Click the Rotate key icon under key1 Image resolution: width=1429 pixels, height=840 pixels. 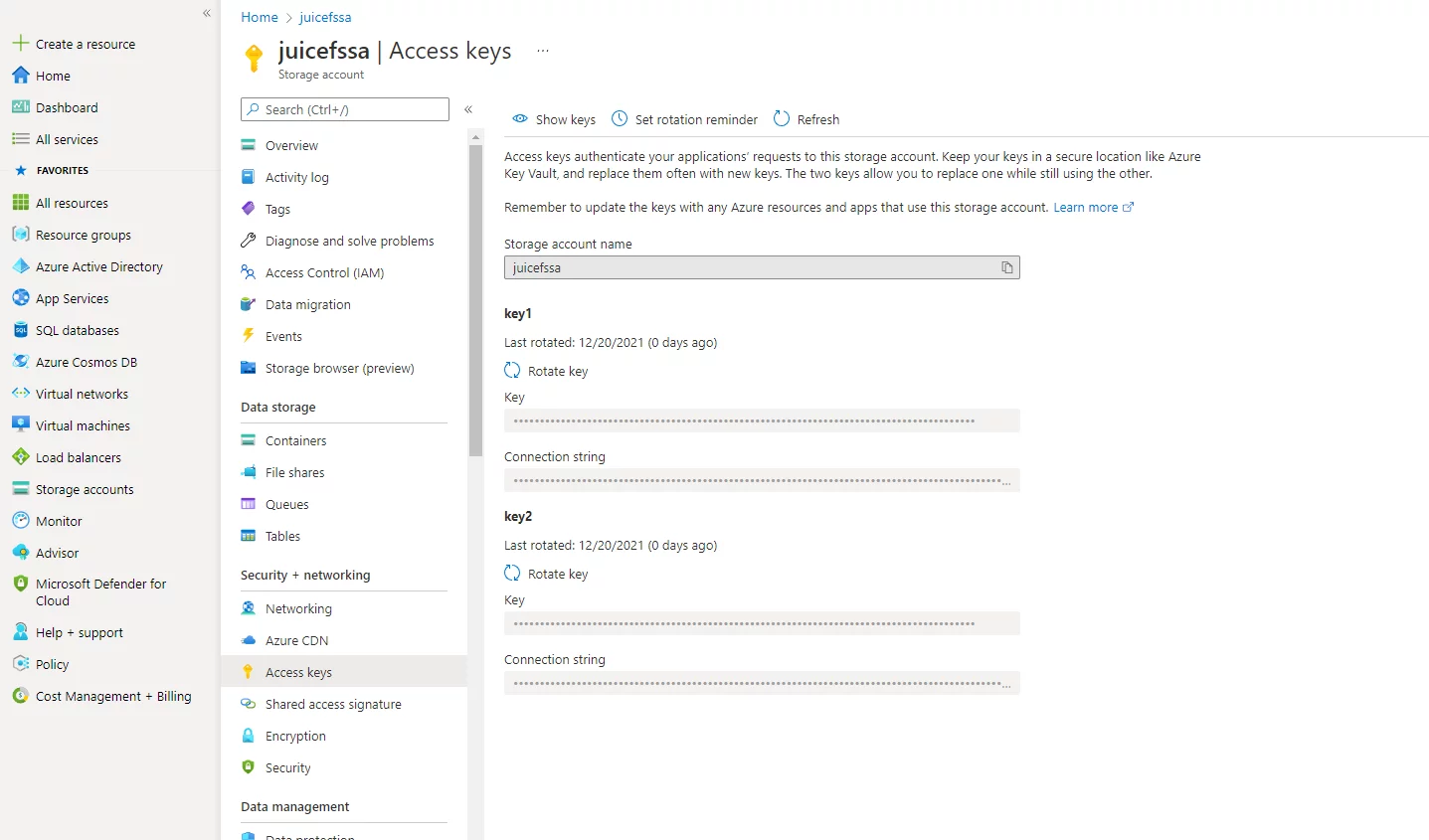tap(512, 371)
